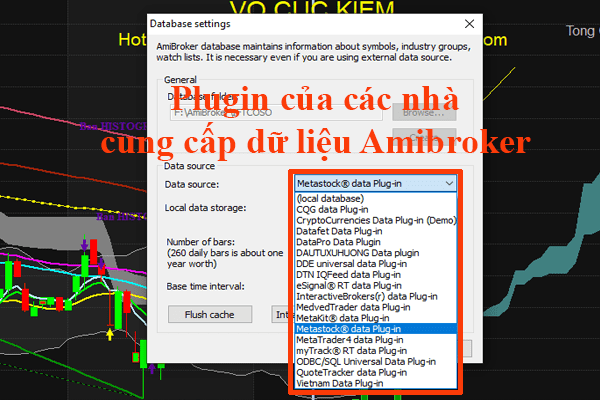Choose MetaTrader4 data Plug-in

point(375,340)
